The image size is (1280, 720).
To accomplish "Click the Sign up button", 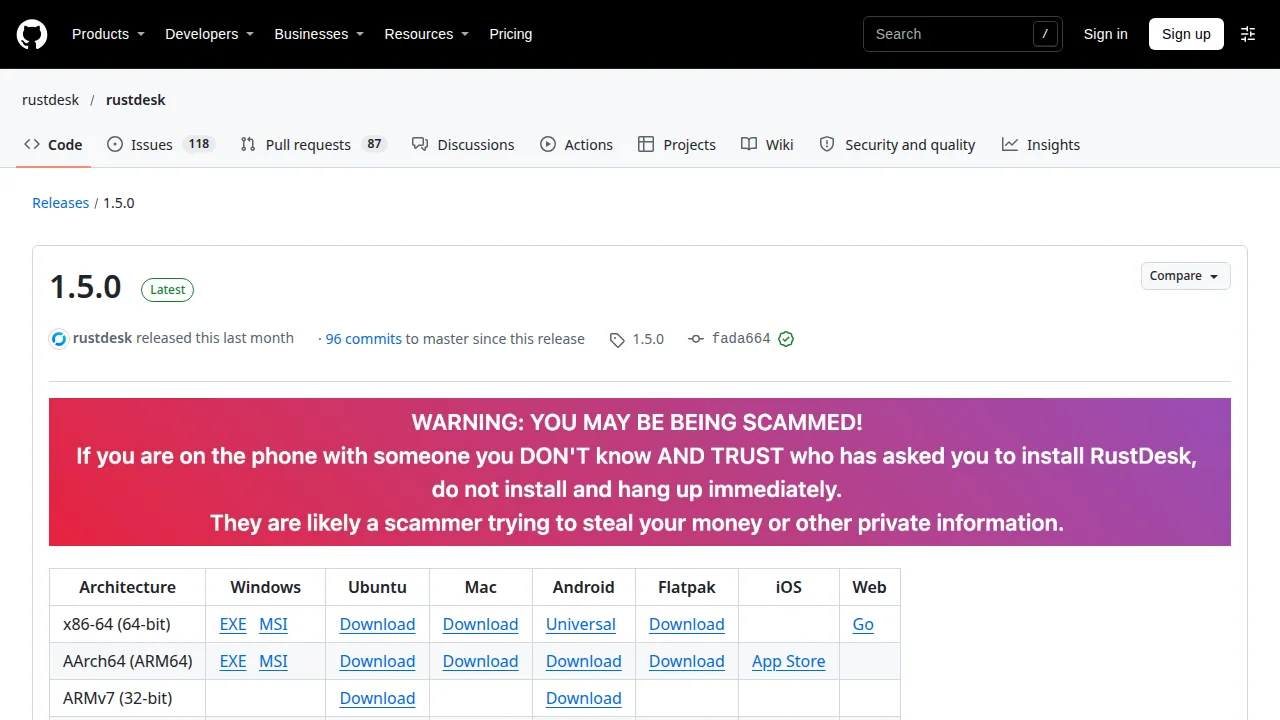I will point(1186,34).
